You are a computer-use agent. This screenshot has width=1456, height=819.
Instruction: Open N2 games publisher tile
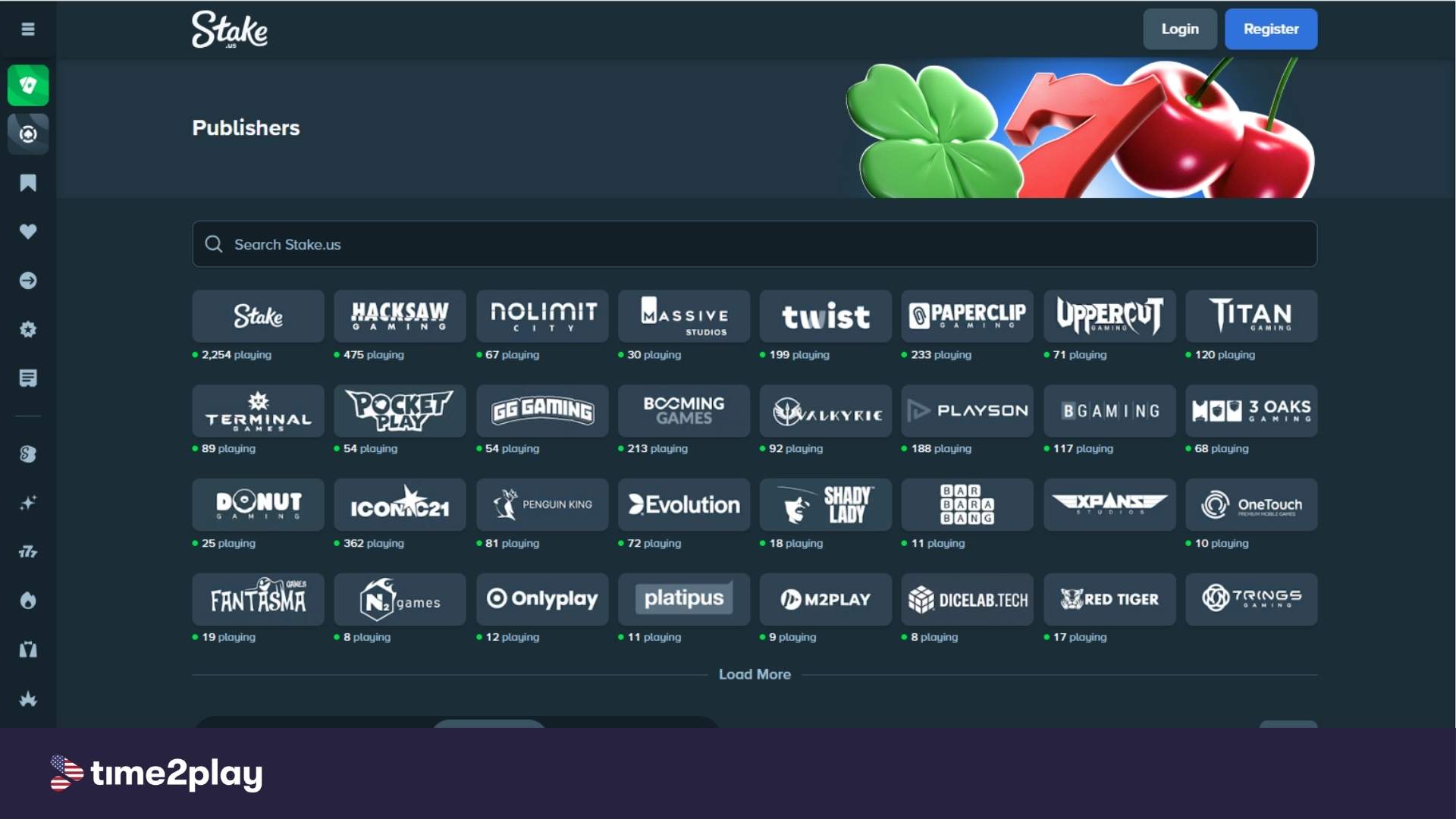[400, 599]
